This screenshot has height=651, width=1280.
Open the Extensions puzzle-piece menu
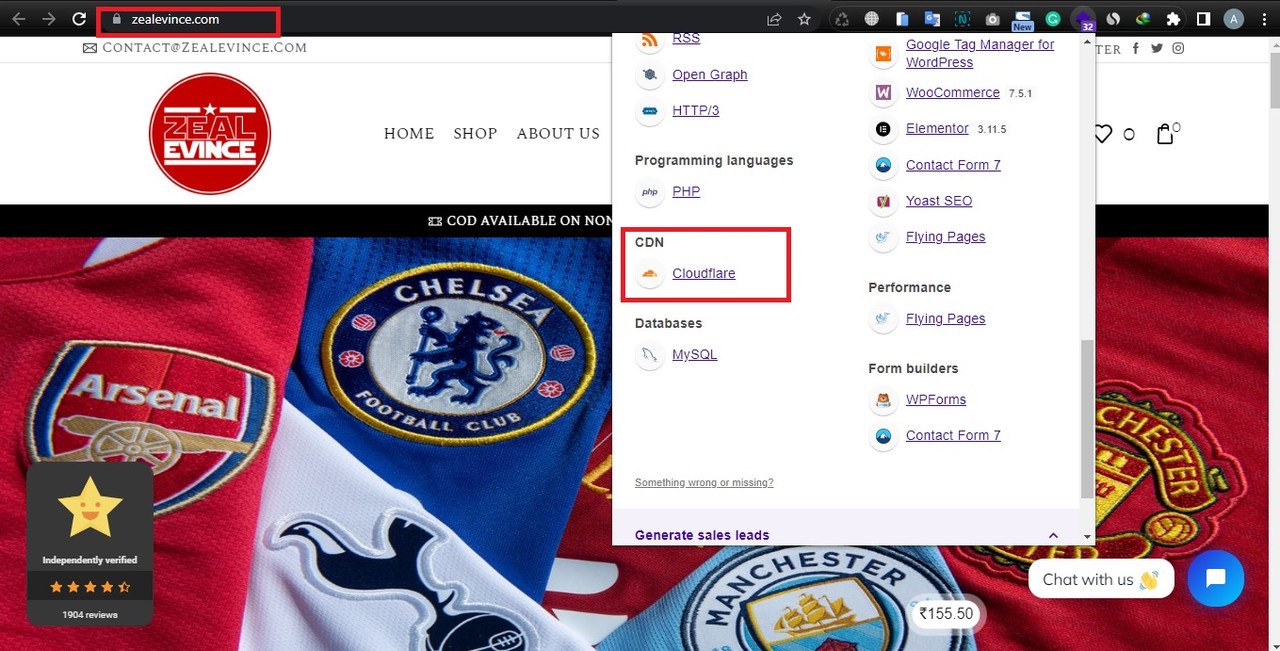1173,19
